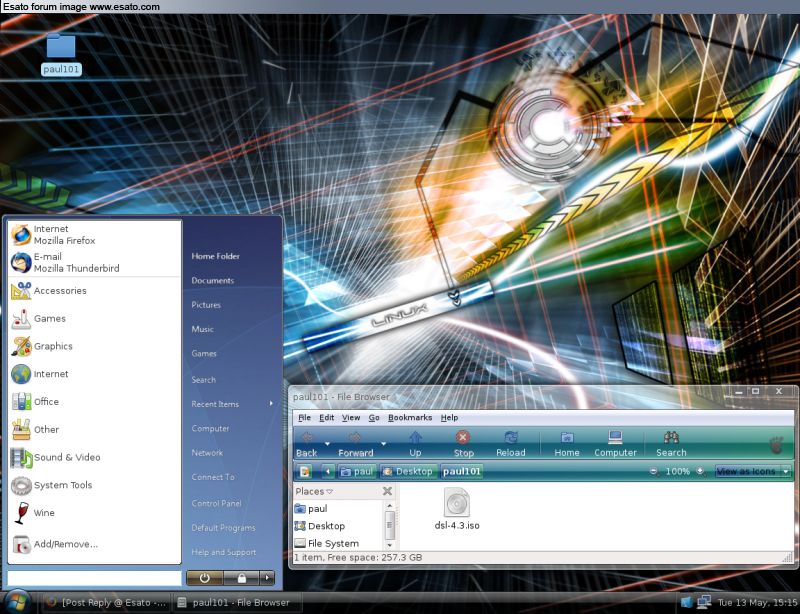Go to Home in File Browser toolbar

tap(567, 444)
